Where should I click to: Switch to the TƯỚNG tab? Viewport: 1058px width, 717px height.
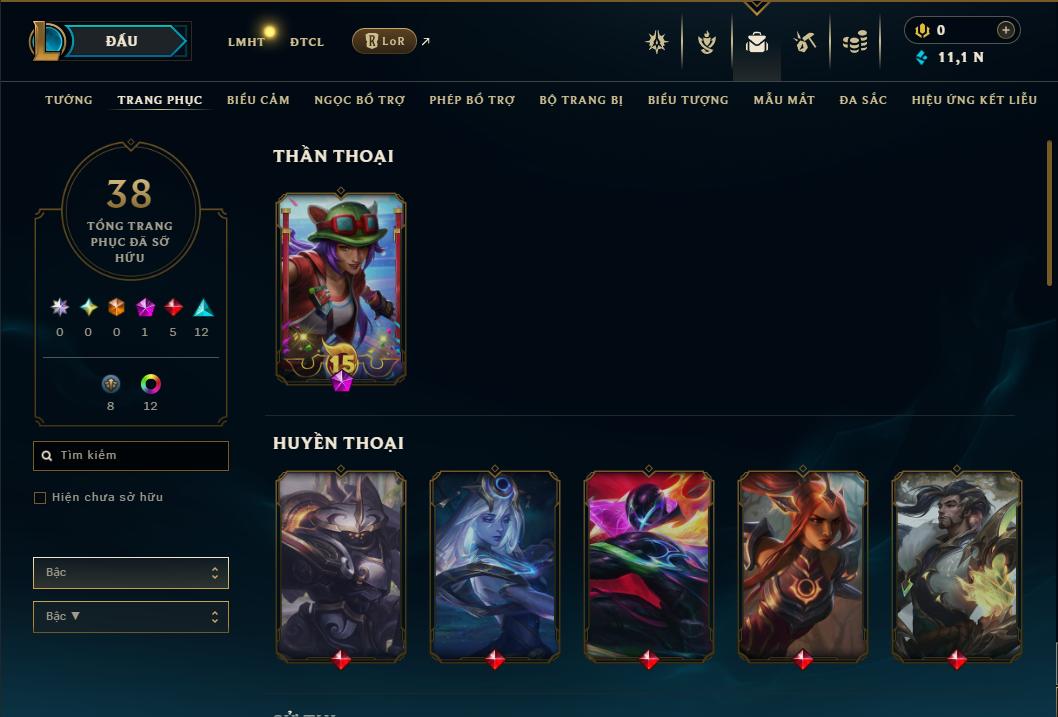coord(69,100)
